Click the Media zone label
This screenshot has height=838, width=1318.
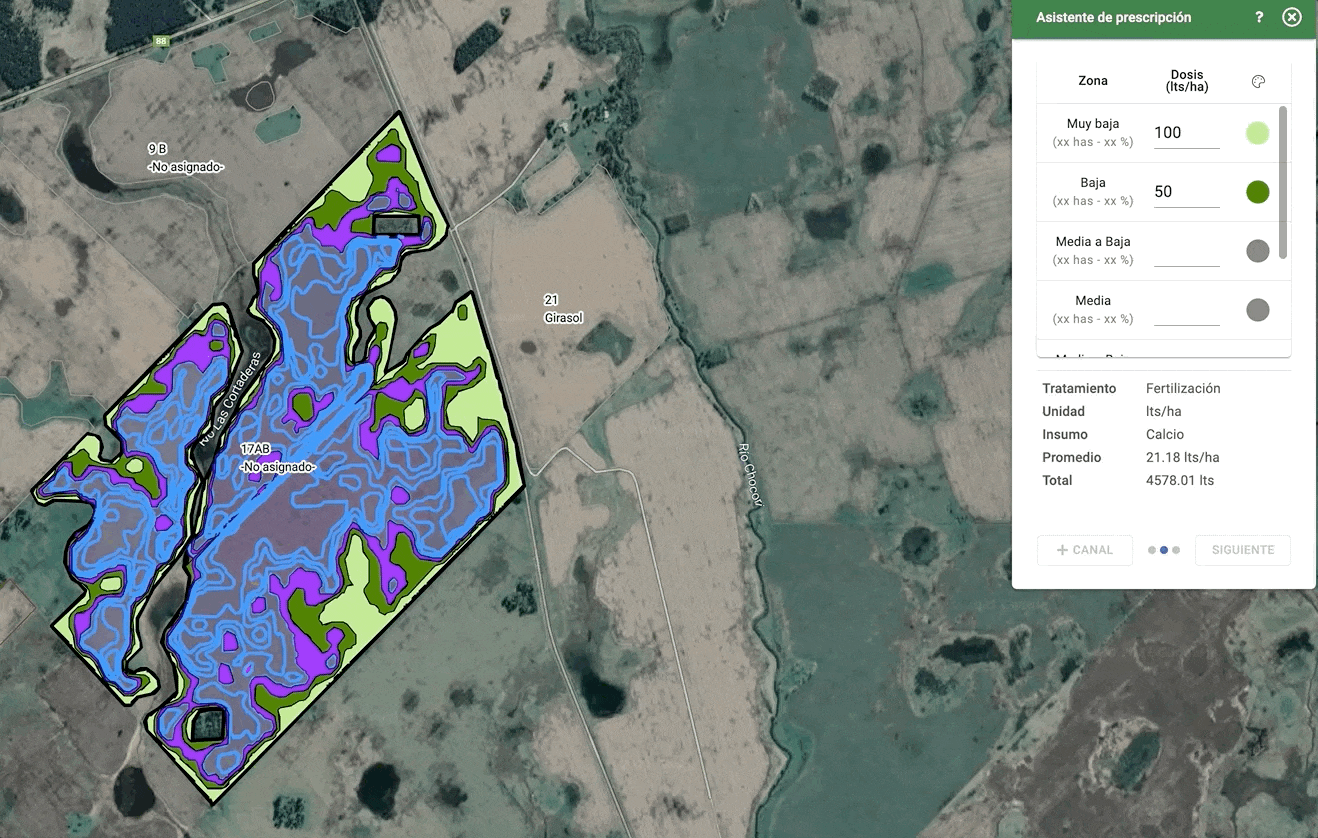[x=1093, y=301]
